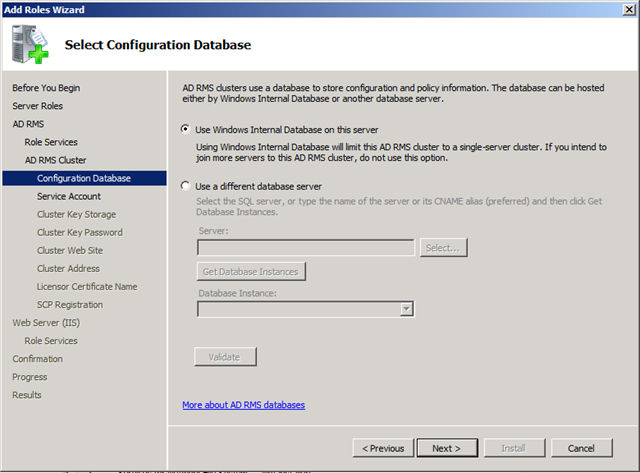640x473 pixels.
Task: Open Role Services under Web Server (IIS)
Action: (51, 341)
